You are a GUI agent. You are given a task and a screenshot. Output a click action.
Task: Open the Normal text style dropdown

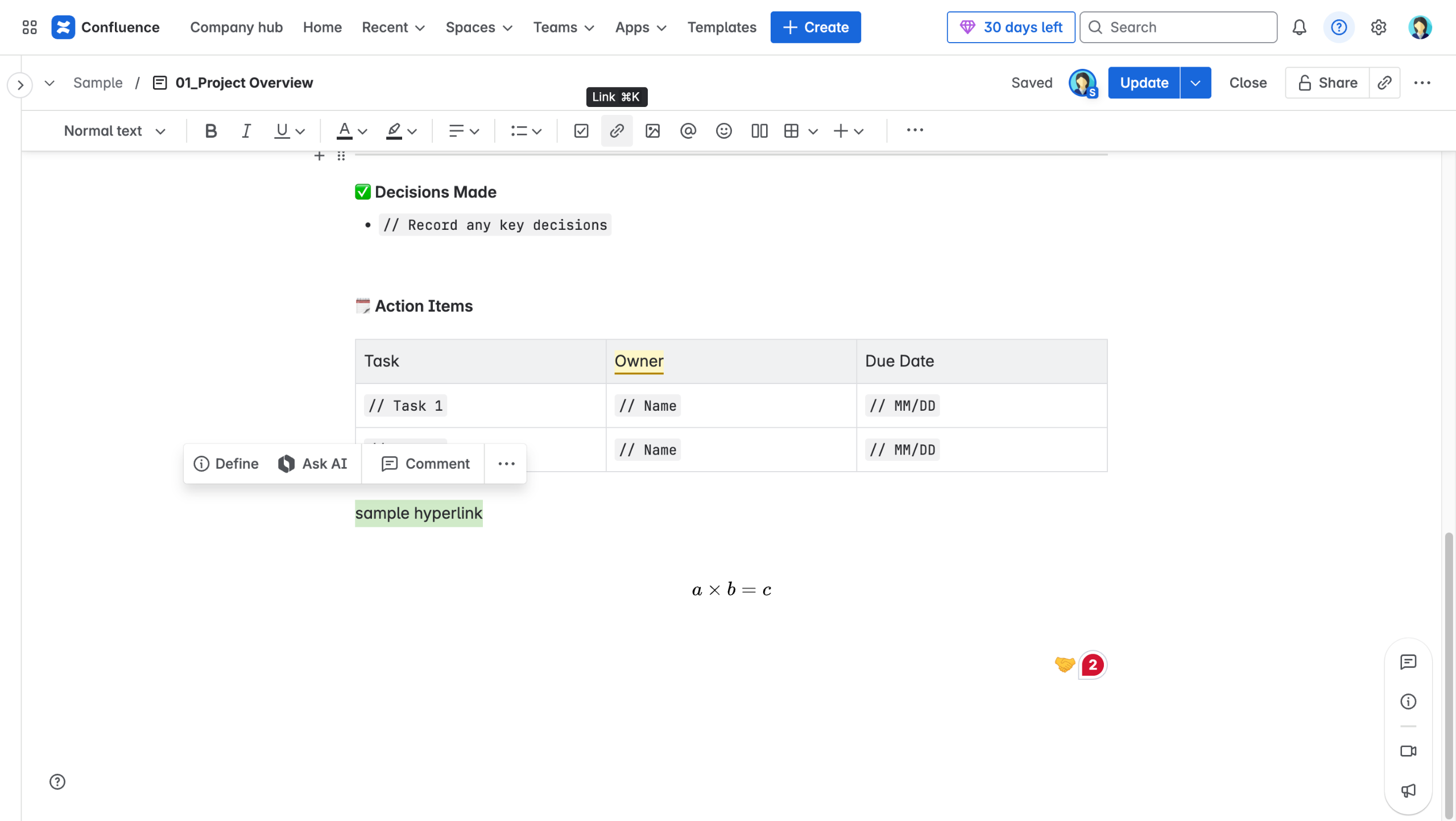(x=114, y=131)
